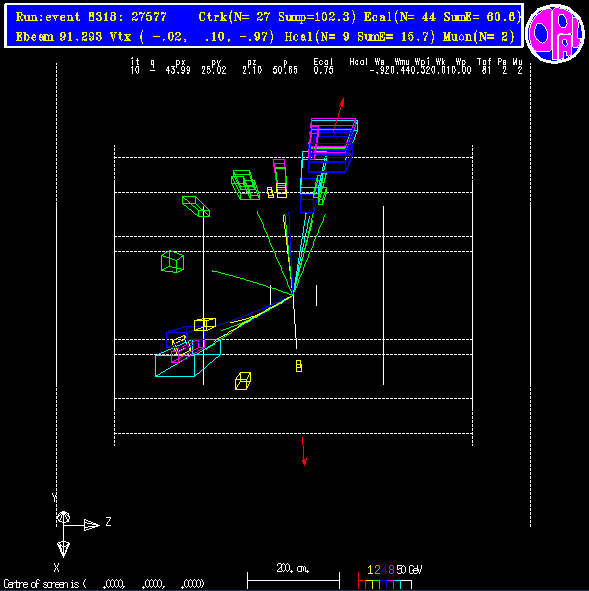Pick the isolated green cube on the left
Screen dimensions: 589x591
pyautogui.click(x=173, y=262)
